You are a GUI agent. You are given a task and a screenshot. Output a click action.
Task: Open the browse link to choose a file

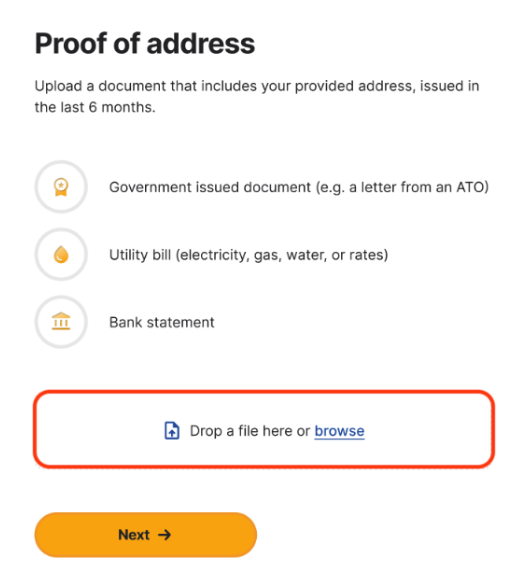click(339, 431)
